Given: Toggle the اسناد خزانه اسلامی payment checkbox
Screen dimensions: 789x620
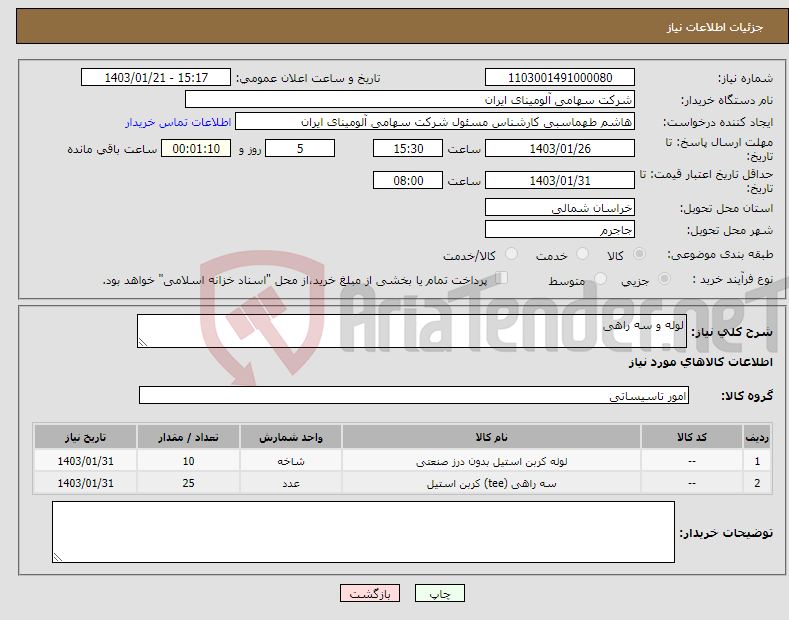Looking at the screenshot, I should [502, 278].
